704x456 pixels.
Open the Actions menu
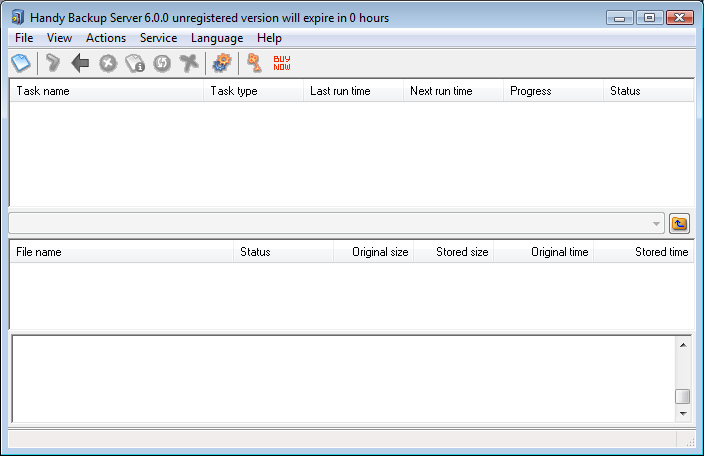(106, 38)
